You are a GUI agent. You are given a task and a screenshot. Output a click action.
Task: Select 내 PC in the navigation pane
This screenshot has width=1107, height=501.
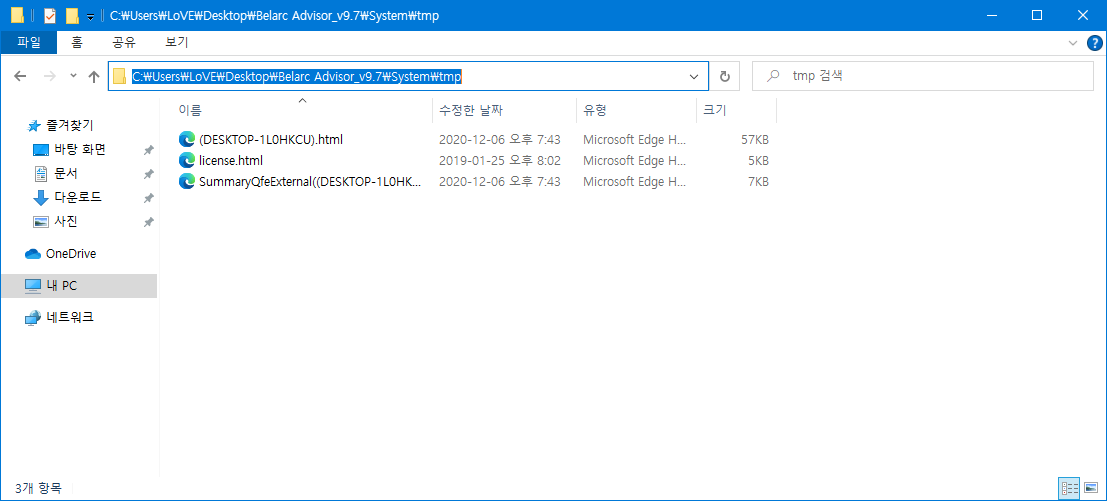[79, 286]
